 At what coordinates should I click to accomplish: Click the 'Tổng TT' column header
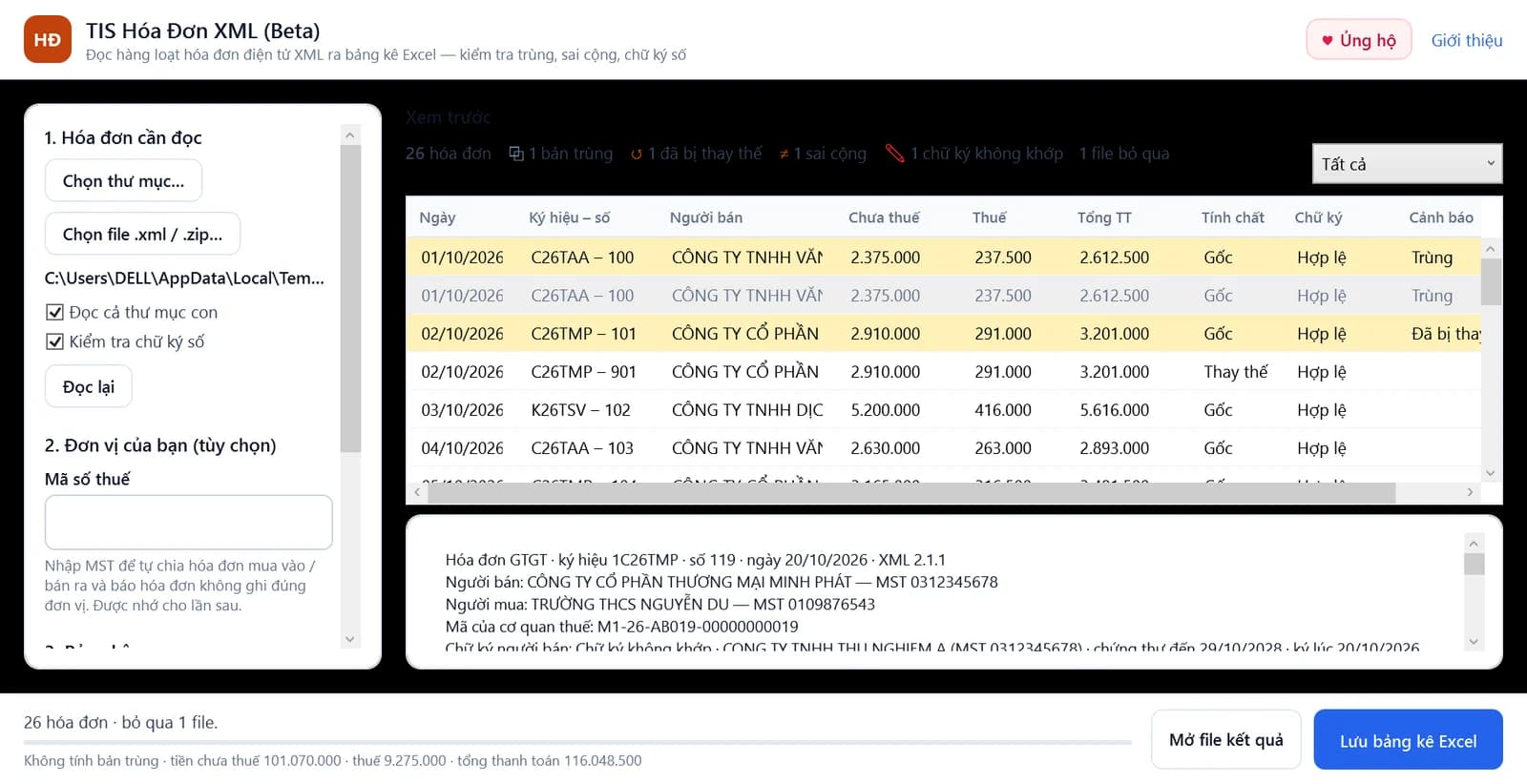pyautogui.click(x=1104, y=217)
